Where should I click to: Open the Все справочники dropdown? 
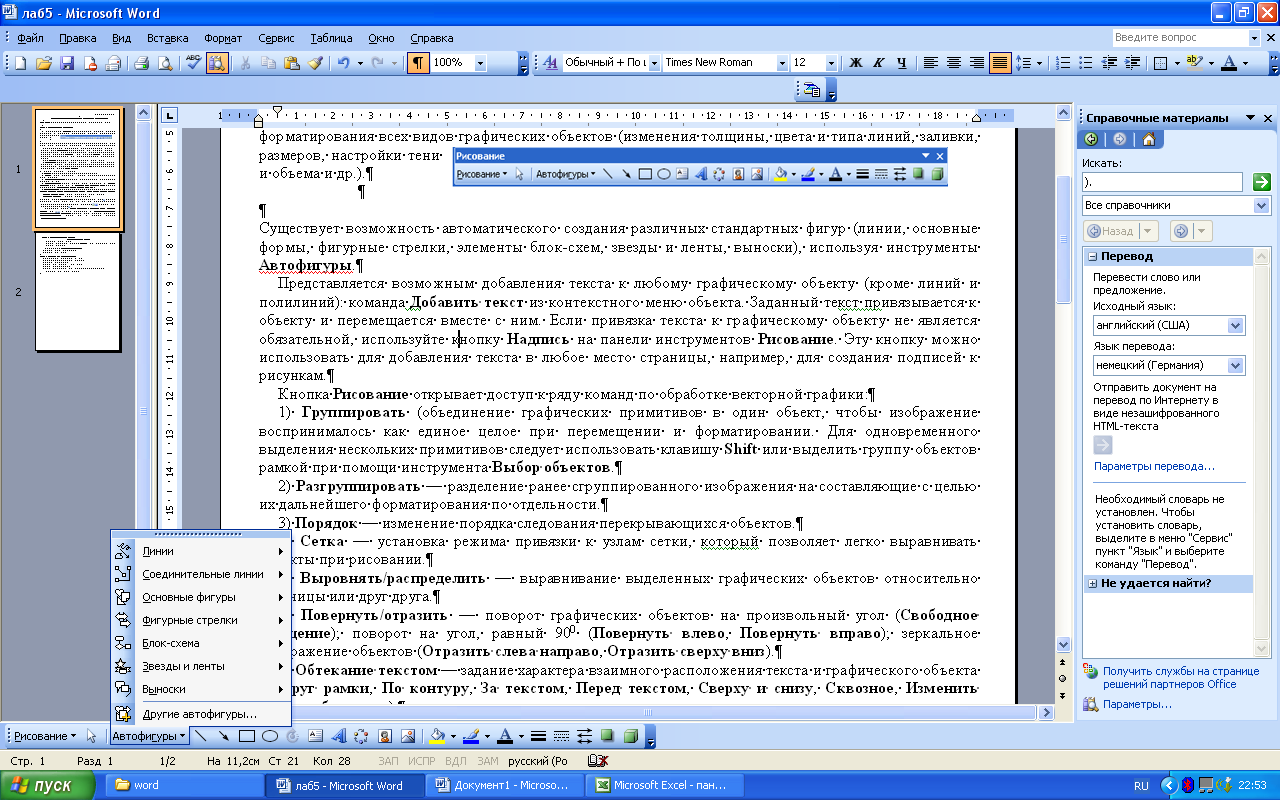(x=1260, y=205)
